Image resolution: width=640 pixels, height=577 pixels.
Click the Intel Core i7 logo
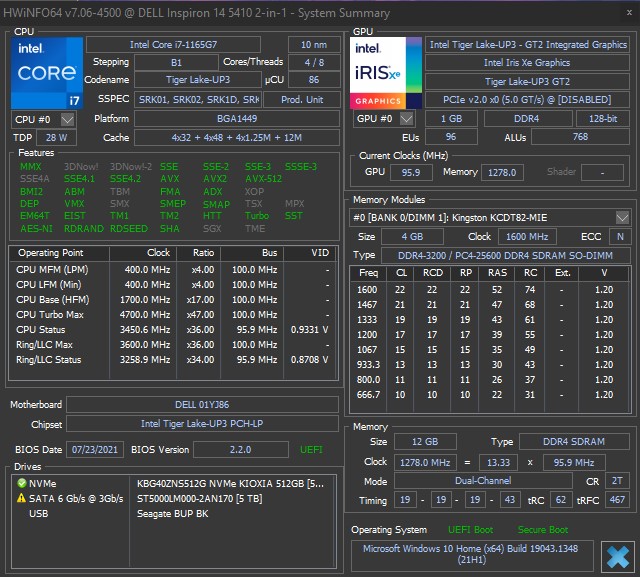(x=46, y=73)
